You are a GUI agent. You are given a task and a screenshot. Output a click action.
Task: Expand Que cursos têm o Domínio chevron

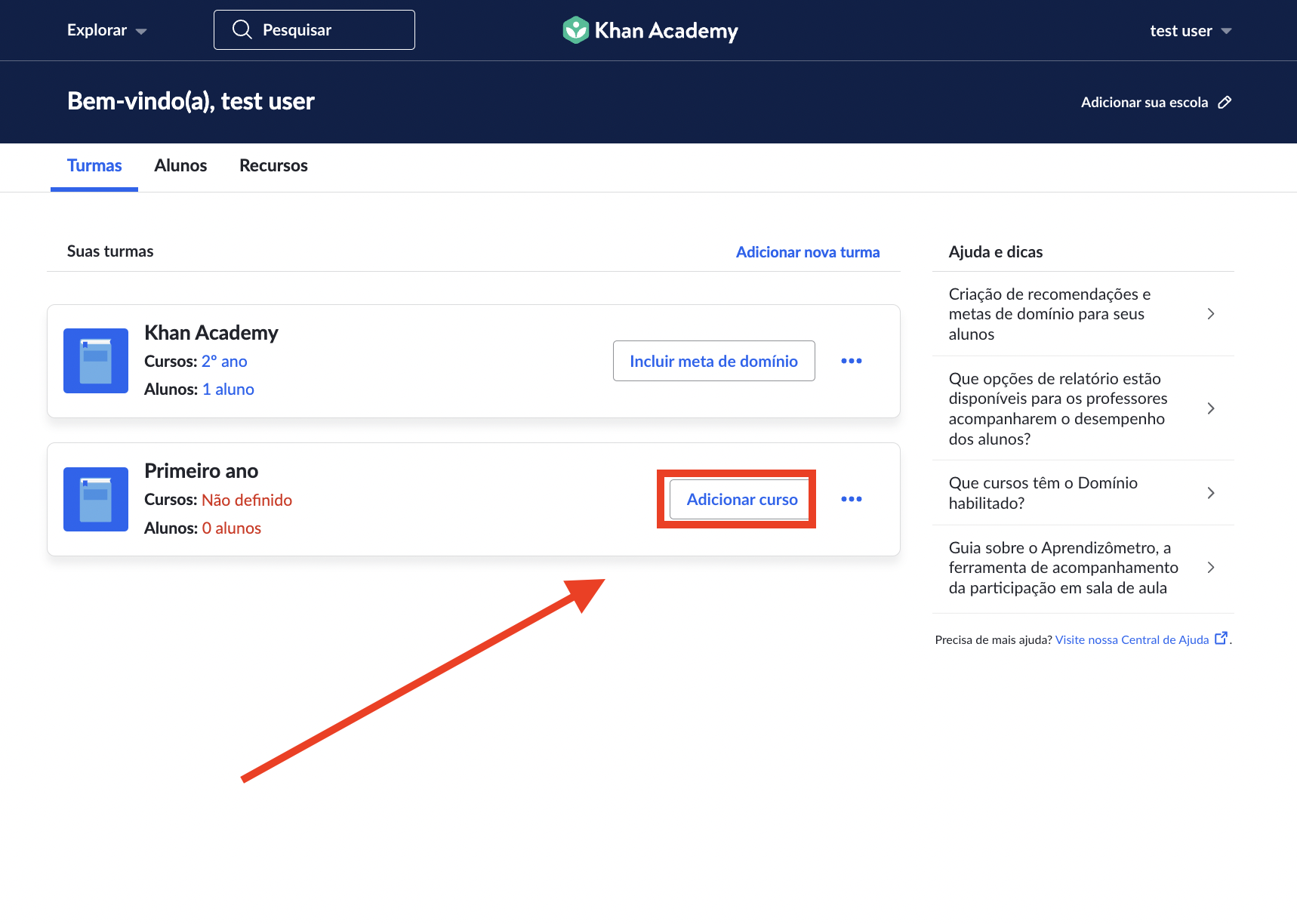click(1211, 493)
